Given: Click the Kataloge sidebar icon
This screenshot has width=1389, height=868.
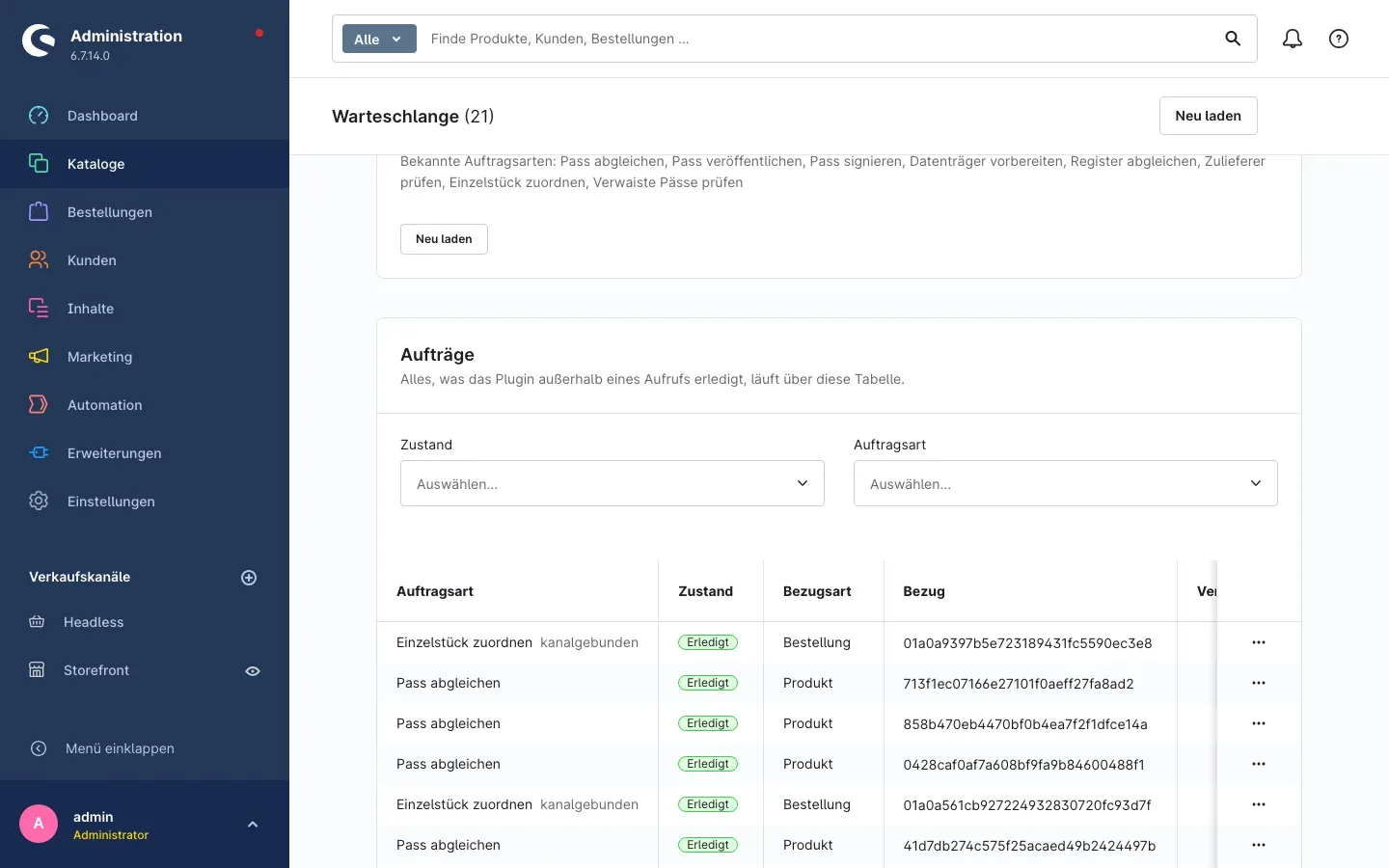Looking at the screenshot, I should [x=39, y=164].
